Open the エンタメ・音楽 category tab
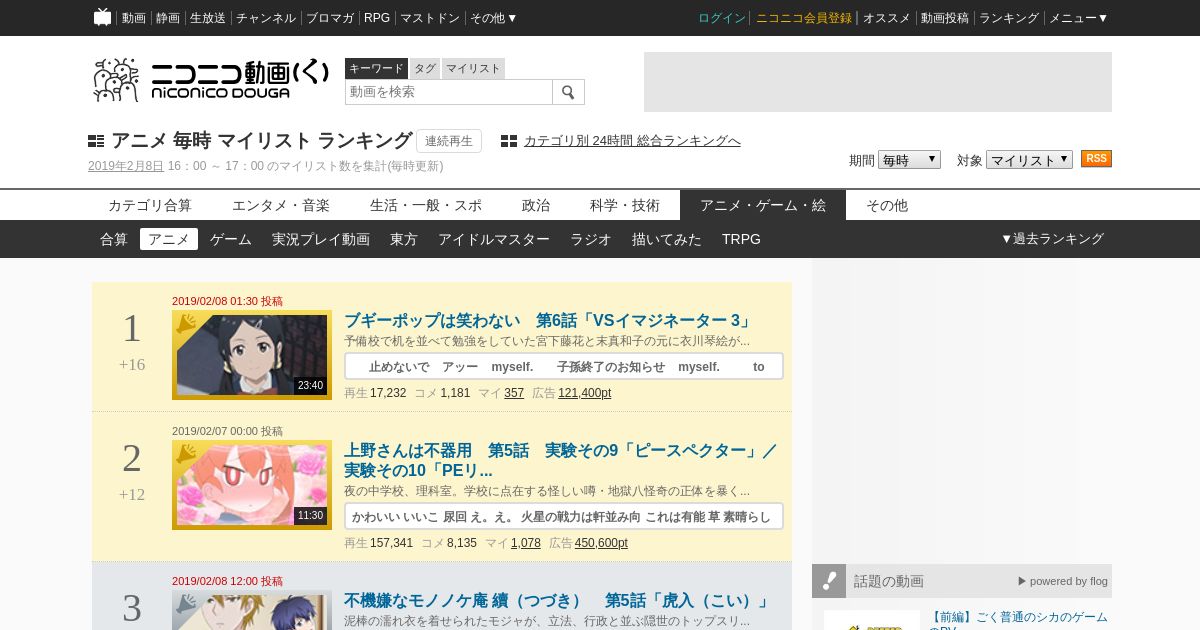Screen dimensions: 1200x630 click(281, 205)
